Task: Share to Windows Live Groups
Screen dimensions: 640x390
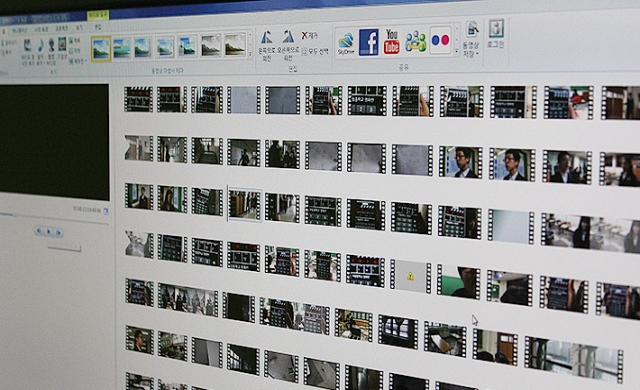Action: tap(416, 41)
